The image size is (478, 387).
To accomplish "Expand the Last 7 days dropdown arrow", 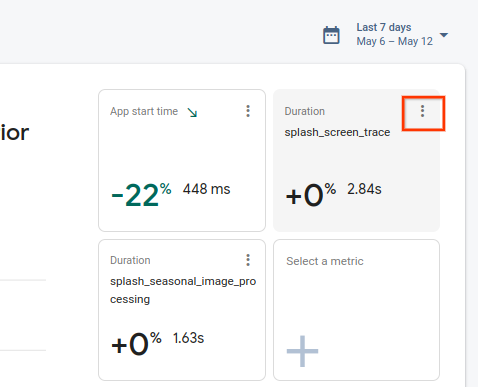I will 444,35.
